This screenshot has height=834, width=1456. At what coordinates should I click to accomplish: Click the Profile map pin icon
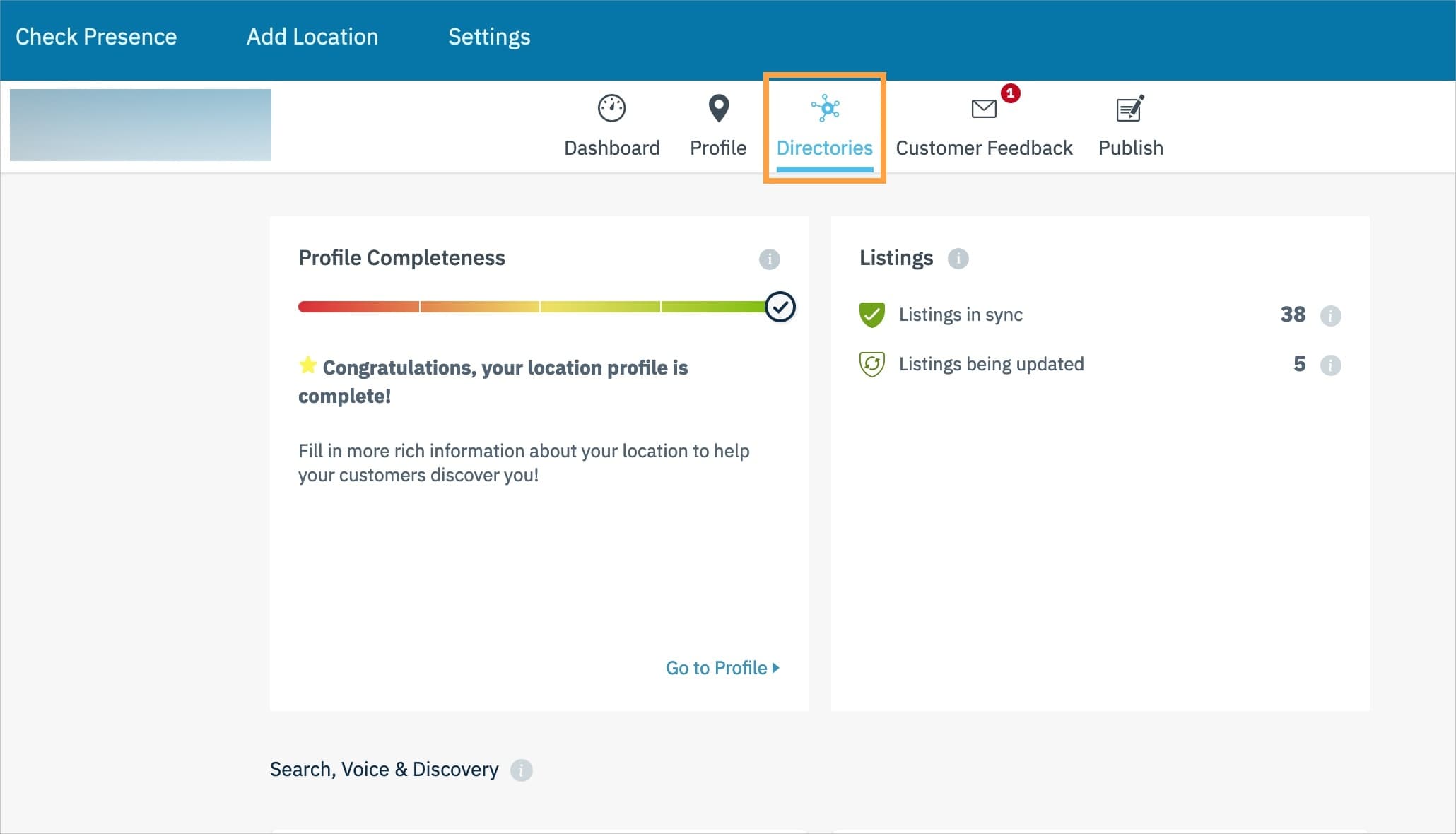point(718,108)
